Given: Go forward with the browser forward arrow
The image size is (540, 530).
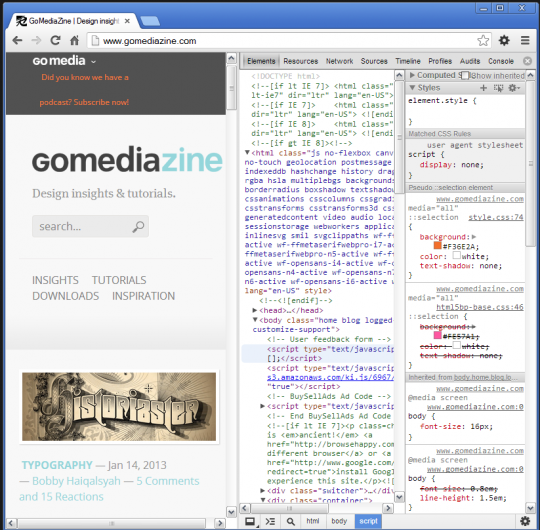Looking at the screenshot, I should (x=36, y=41).
